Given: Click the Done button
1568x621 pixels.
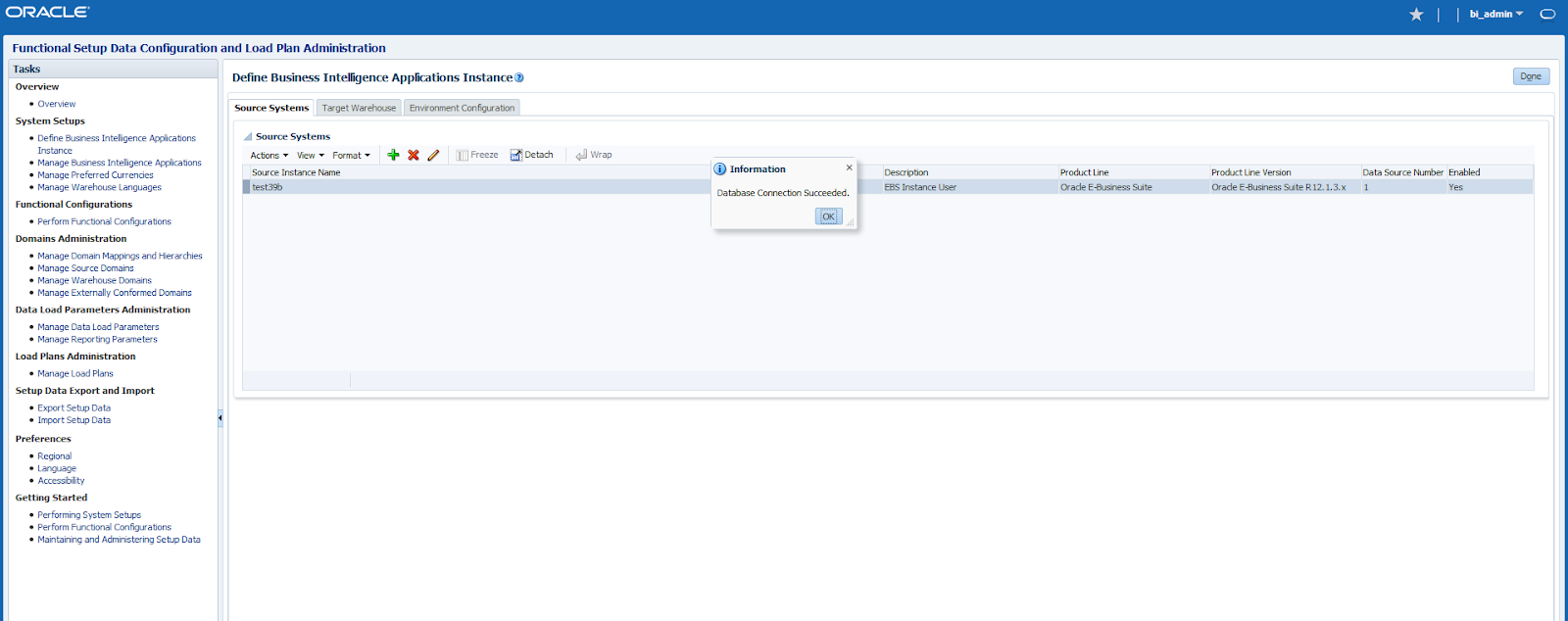Looking at the screenshot, I should tap(1531, 76).
